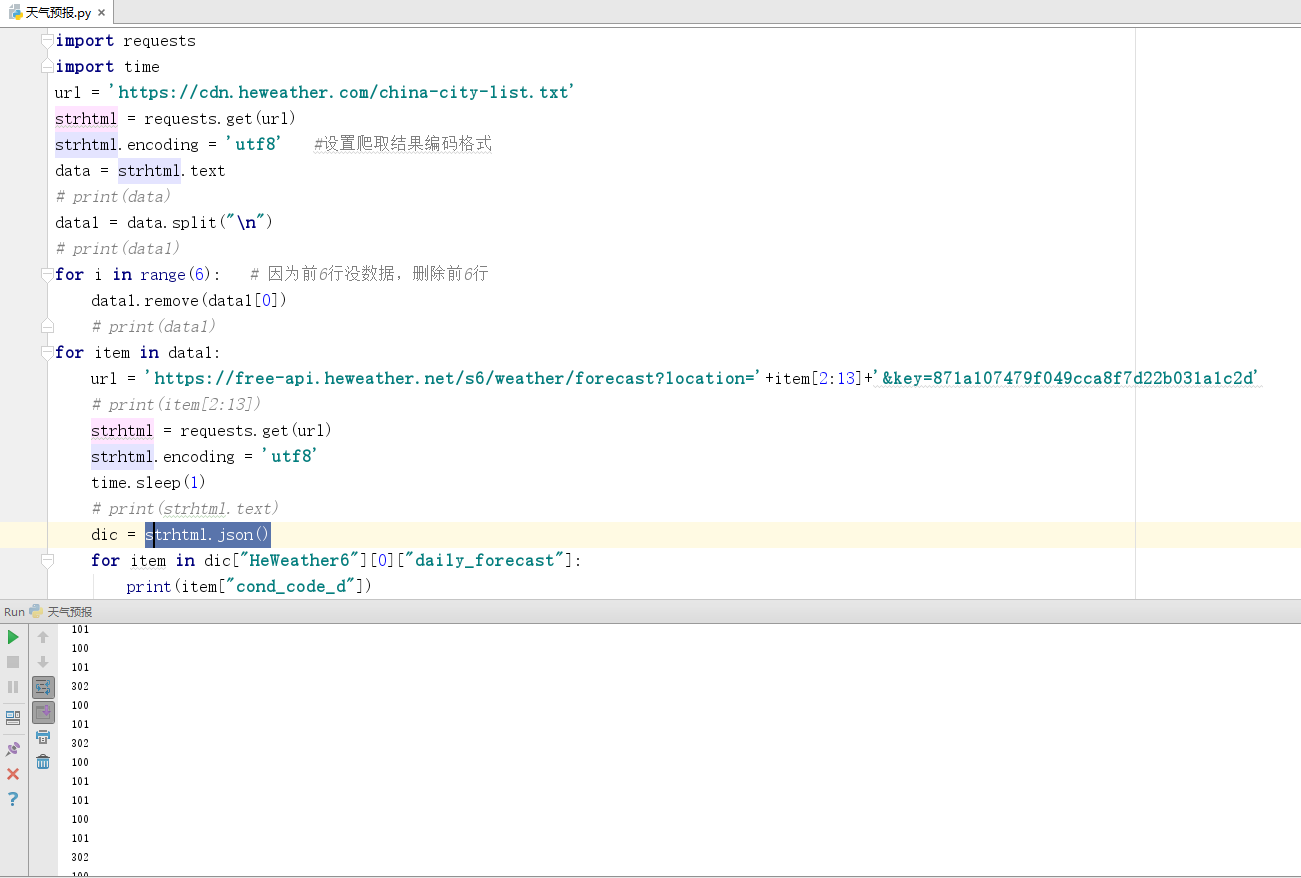Click the up stack trace arrow
Screen dimensions: 1301x878
(x=43, y=637)
